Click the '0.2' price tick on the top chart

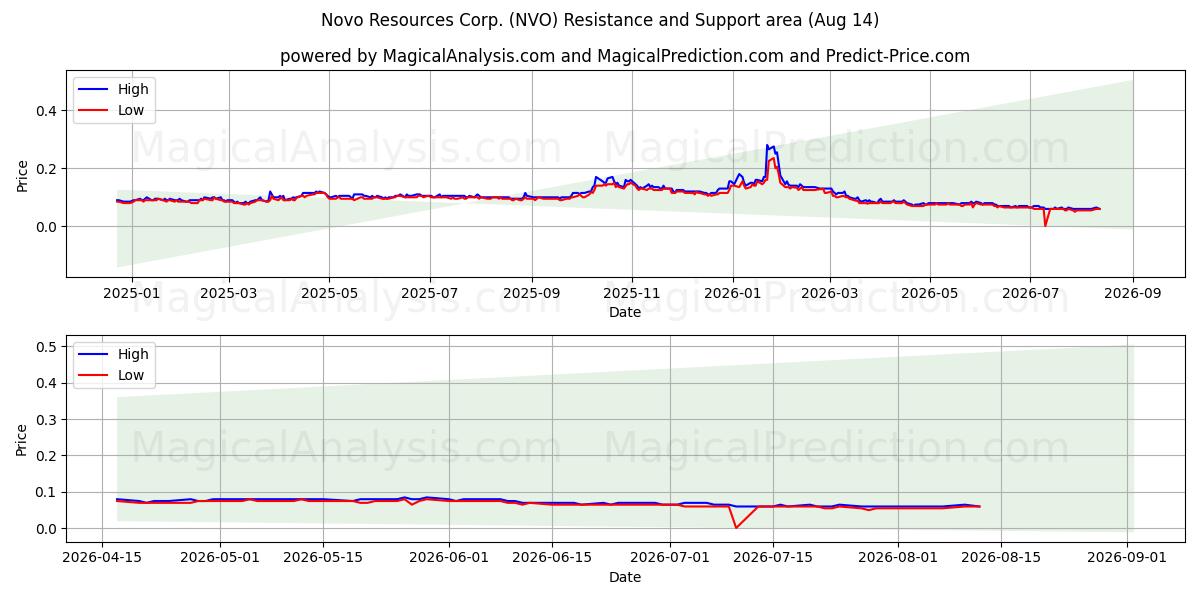[49, 169]
